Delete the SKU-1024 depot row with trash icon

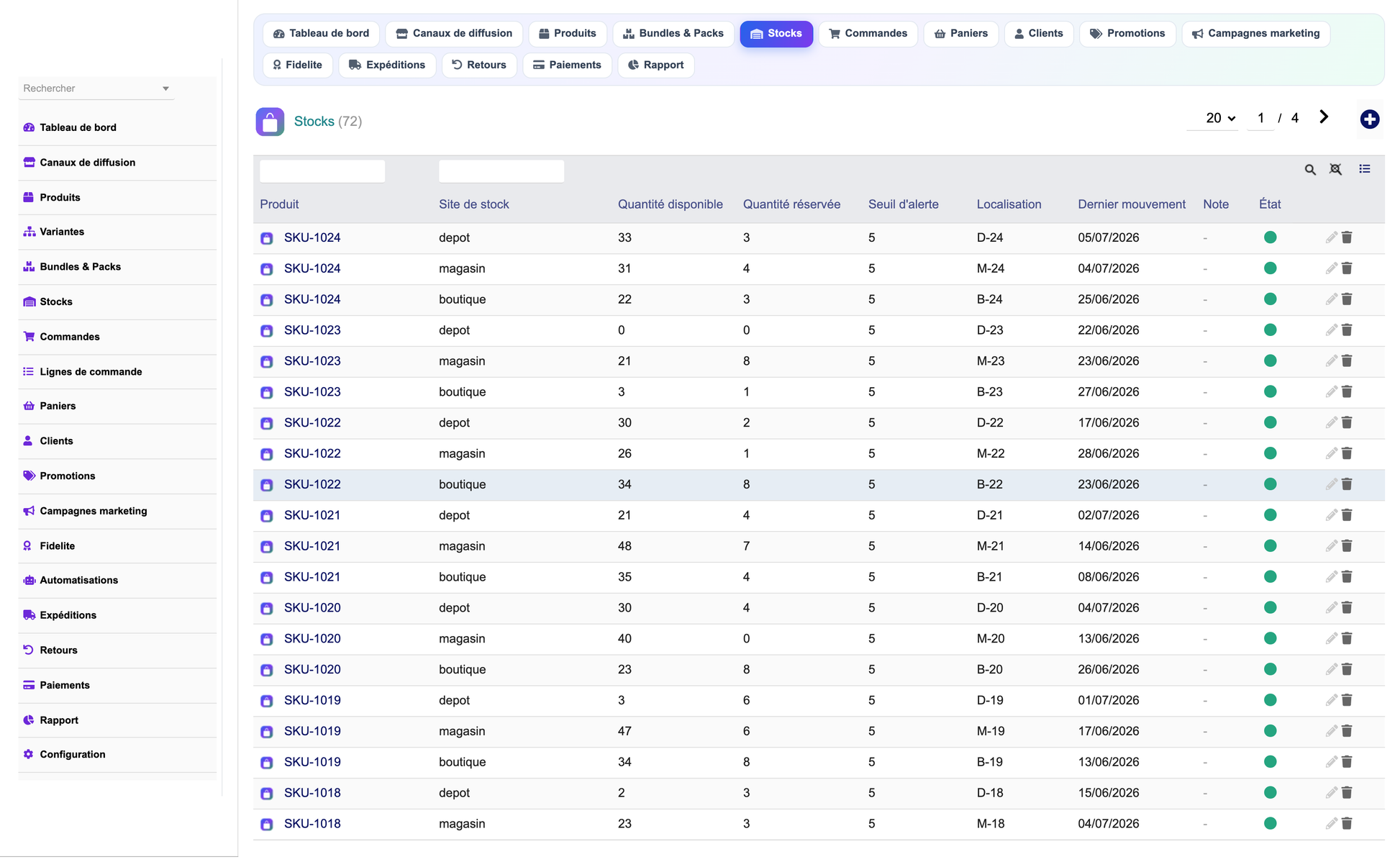(1347, 237)
